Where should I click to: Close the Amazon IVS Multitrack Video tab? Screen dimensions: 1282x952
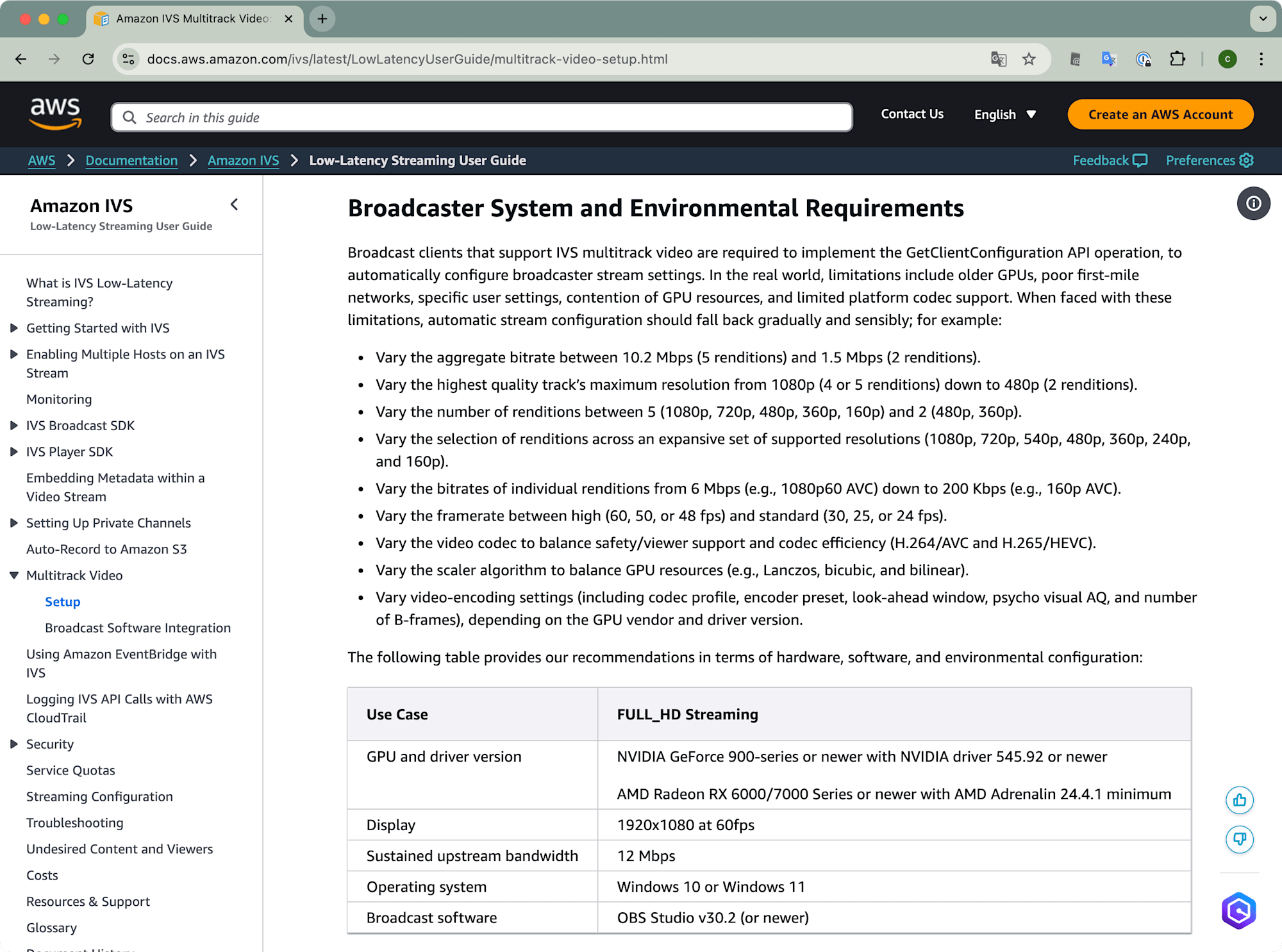coord(288,19)
